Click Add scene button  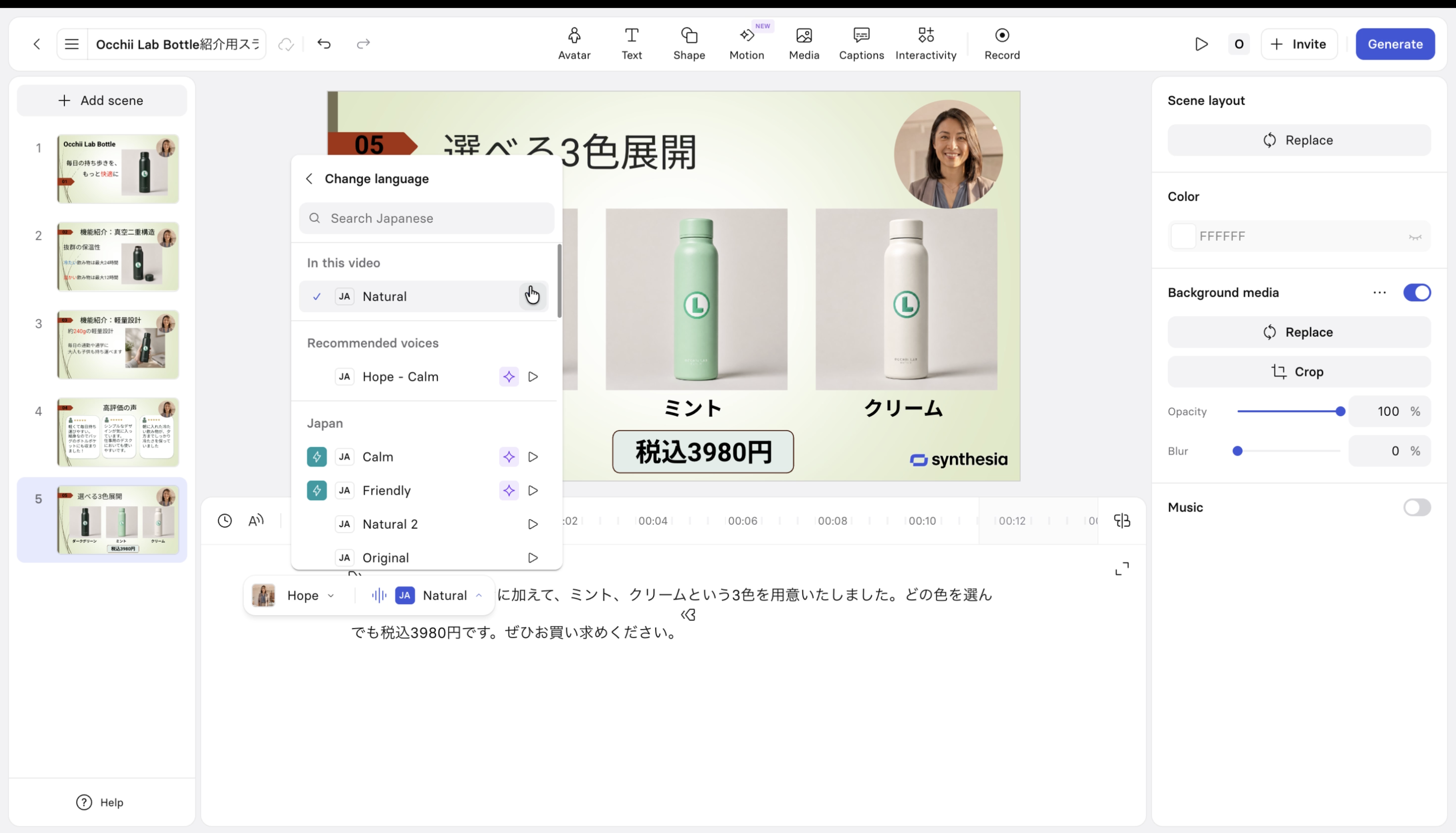point(102,100)
